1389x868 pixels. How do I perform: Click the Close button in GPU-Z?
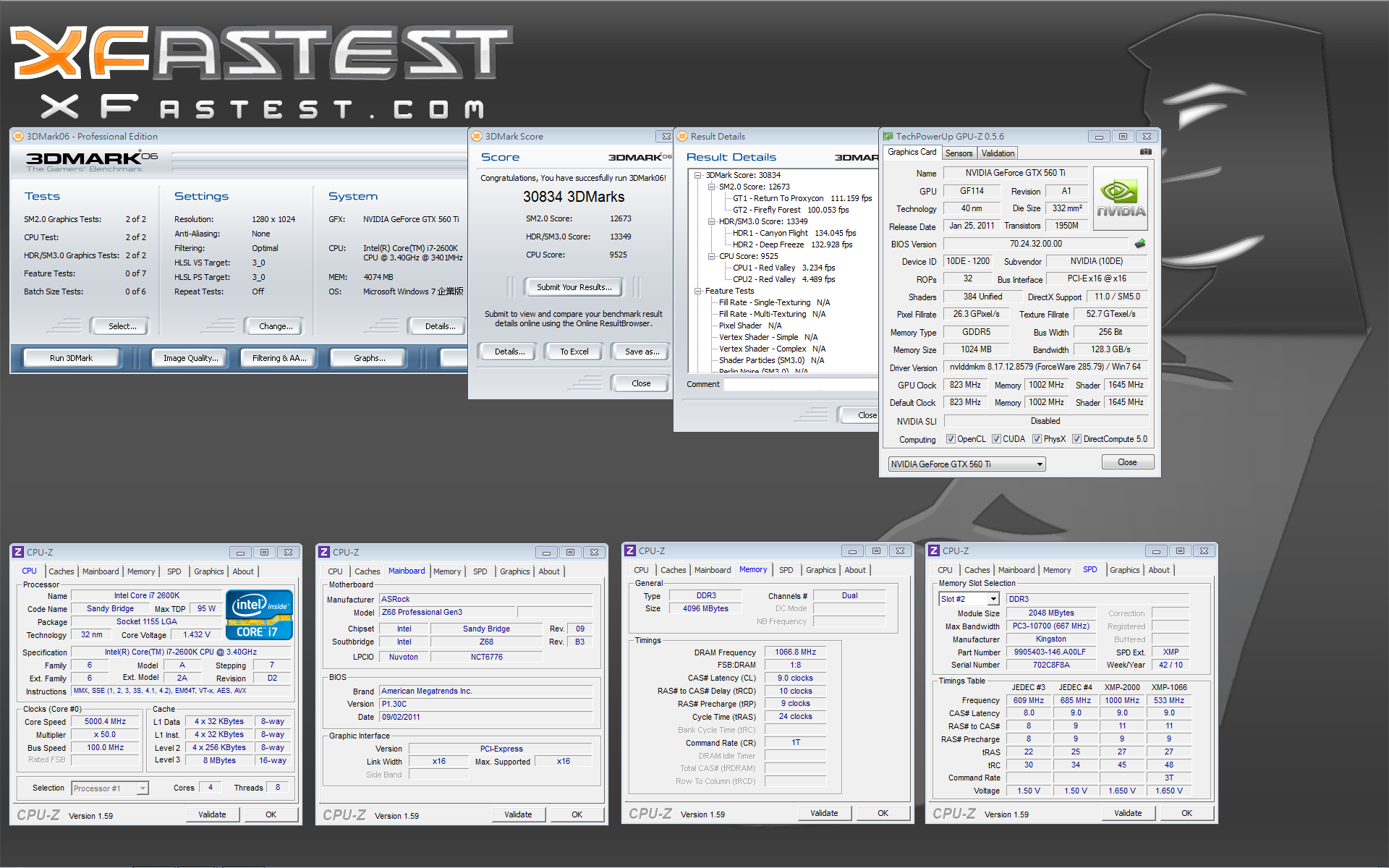(1126, 462)
